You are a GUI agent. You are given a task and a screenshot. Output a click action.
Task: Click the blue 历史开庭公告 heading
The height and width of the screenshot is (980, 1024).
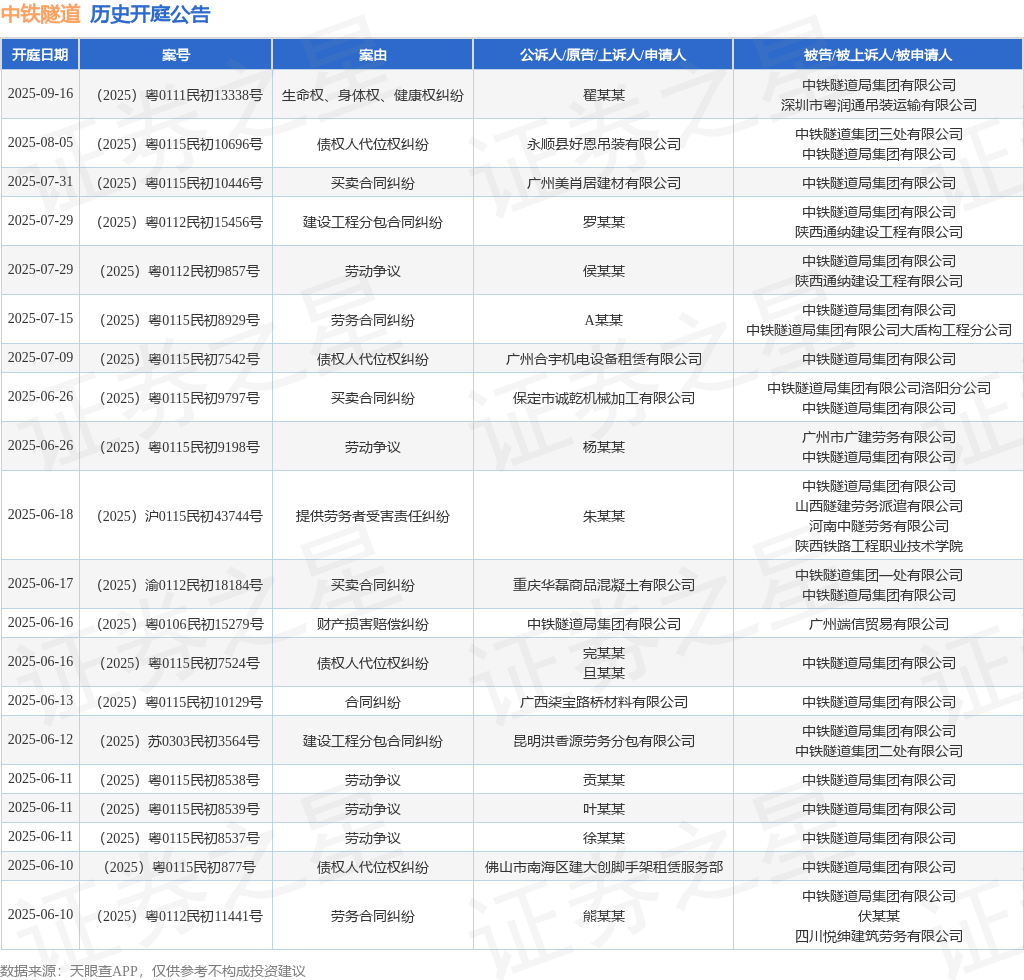click(150, 14)
